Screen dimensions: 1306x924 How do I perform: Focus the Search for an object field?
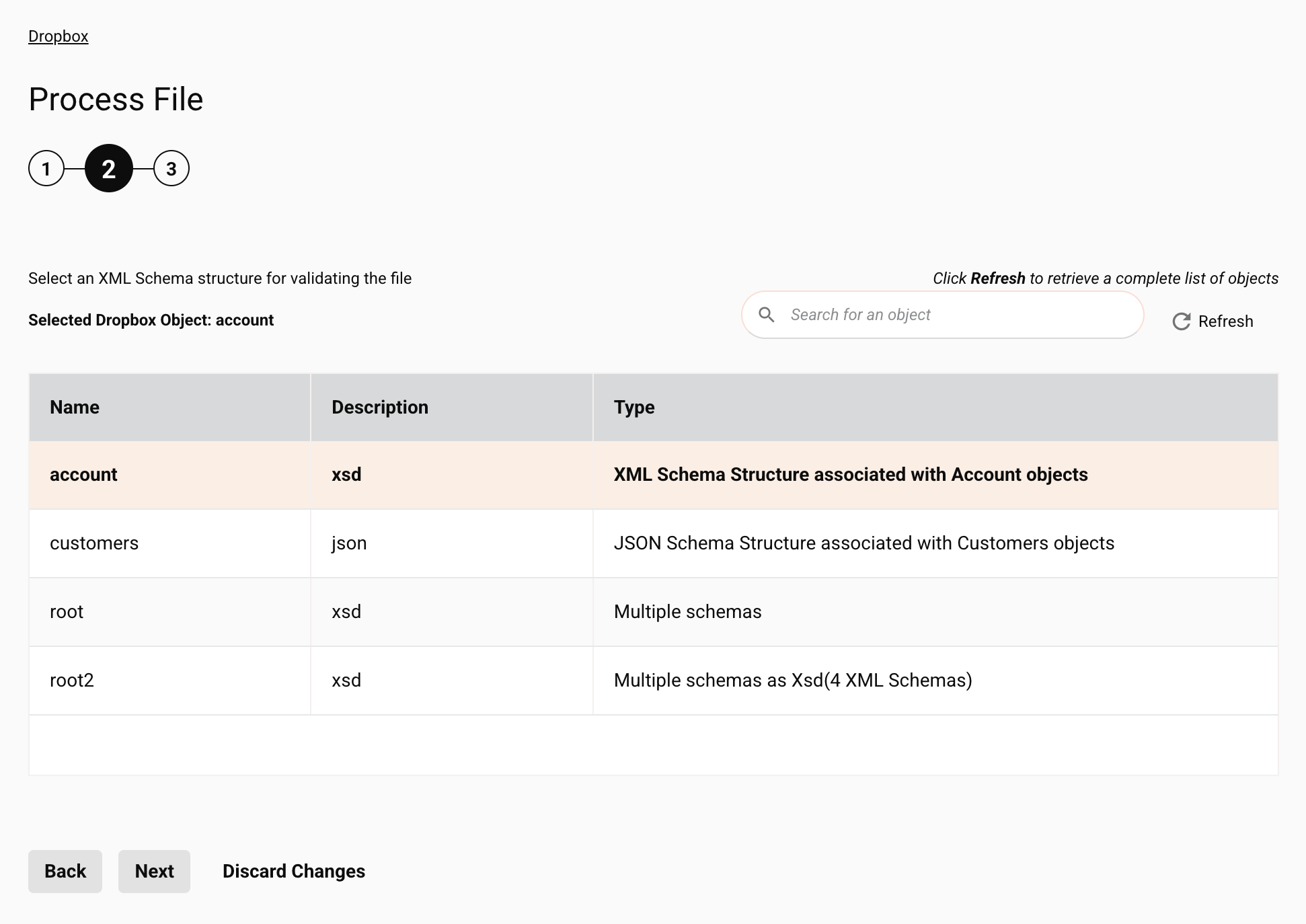coord(955,315)
